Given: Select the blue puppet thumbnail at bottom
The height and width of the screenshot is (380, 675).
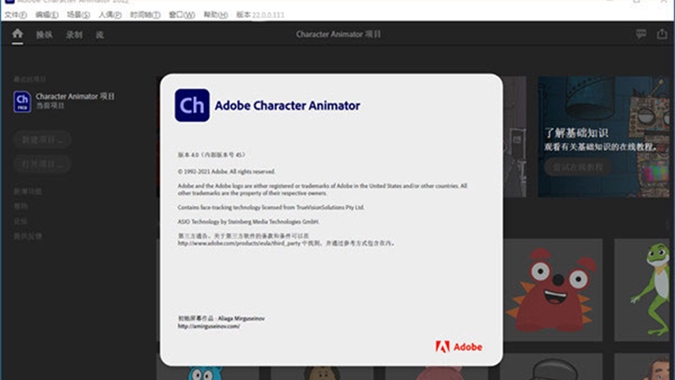Looking at the screenshot, I should tap(208, 367).
